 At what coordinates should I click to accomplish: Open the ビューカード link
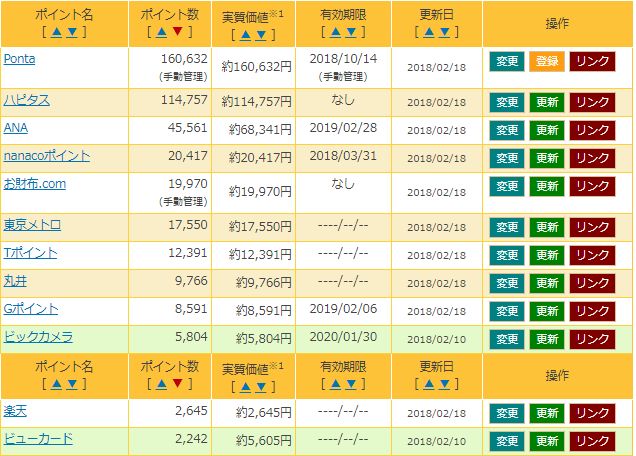pos(38,439)
